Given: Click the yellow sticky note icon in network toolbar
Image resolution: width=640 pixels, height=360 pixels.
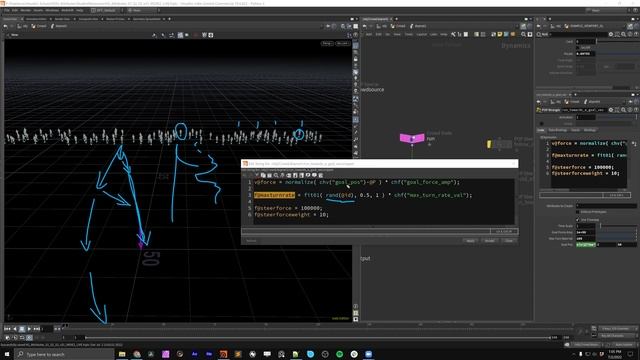Looking at the screenshot, I should [500, 35].
